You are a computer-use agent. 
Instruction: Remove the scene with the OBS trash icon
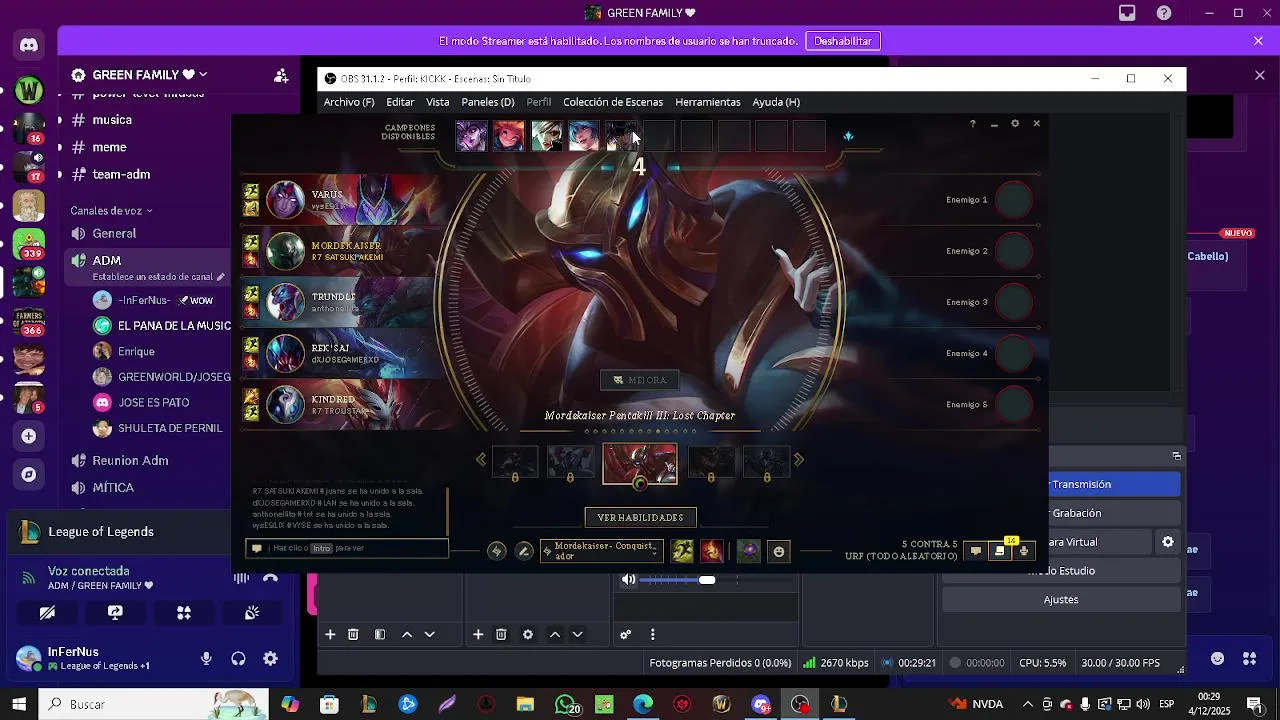[x=353, y=635]
